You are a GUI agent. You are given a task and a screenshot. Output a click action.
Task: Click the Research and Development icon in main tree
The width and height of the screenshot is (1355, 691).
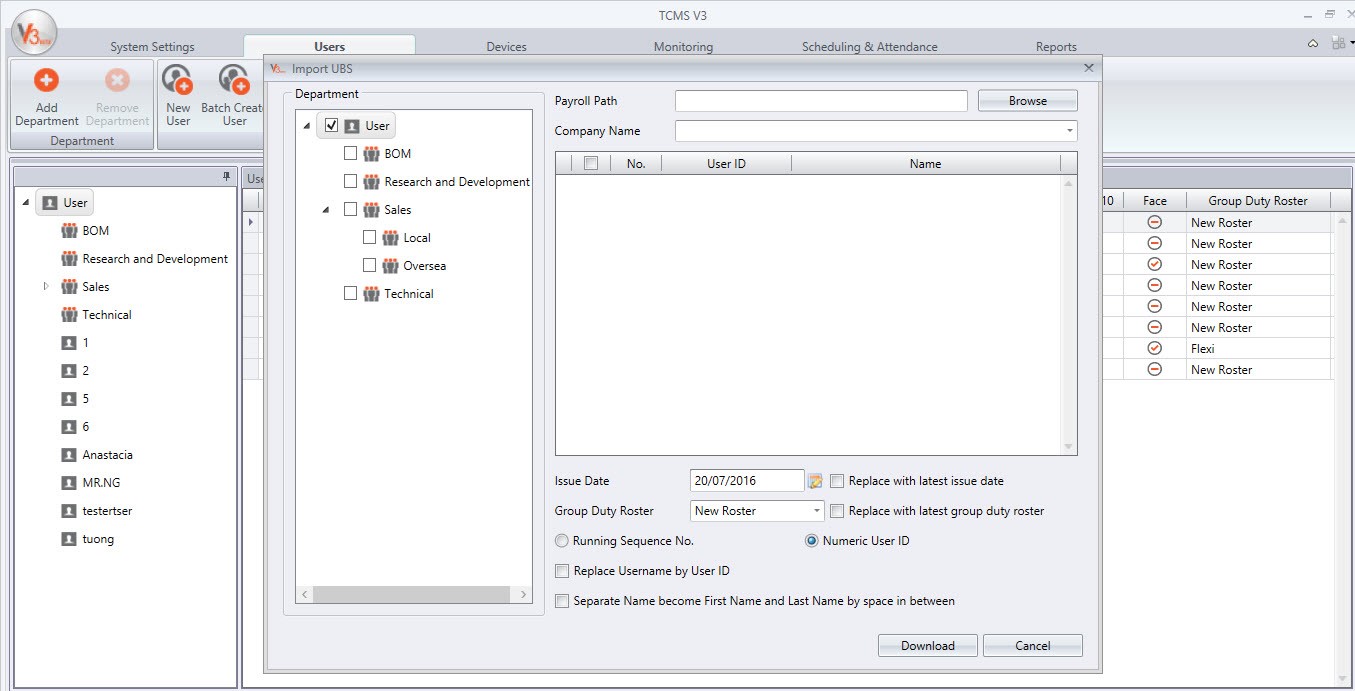69,259
